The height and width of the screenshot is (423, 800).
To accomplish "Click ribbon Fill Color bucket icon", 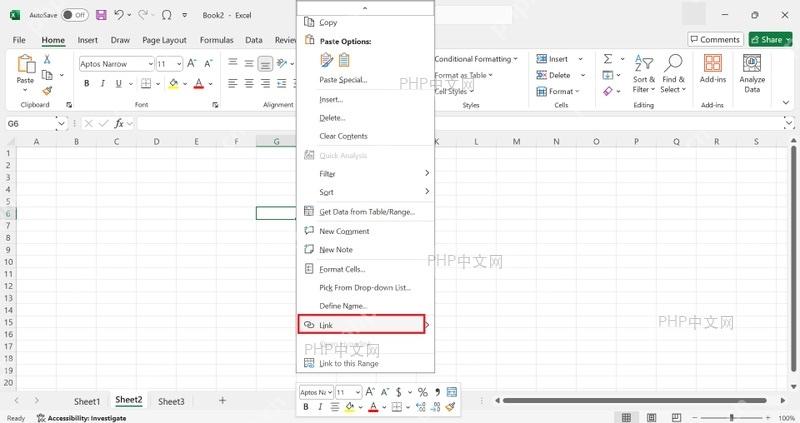I will tap(173, 83).
